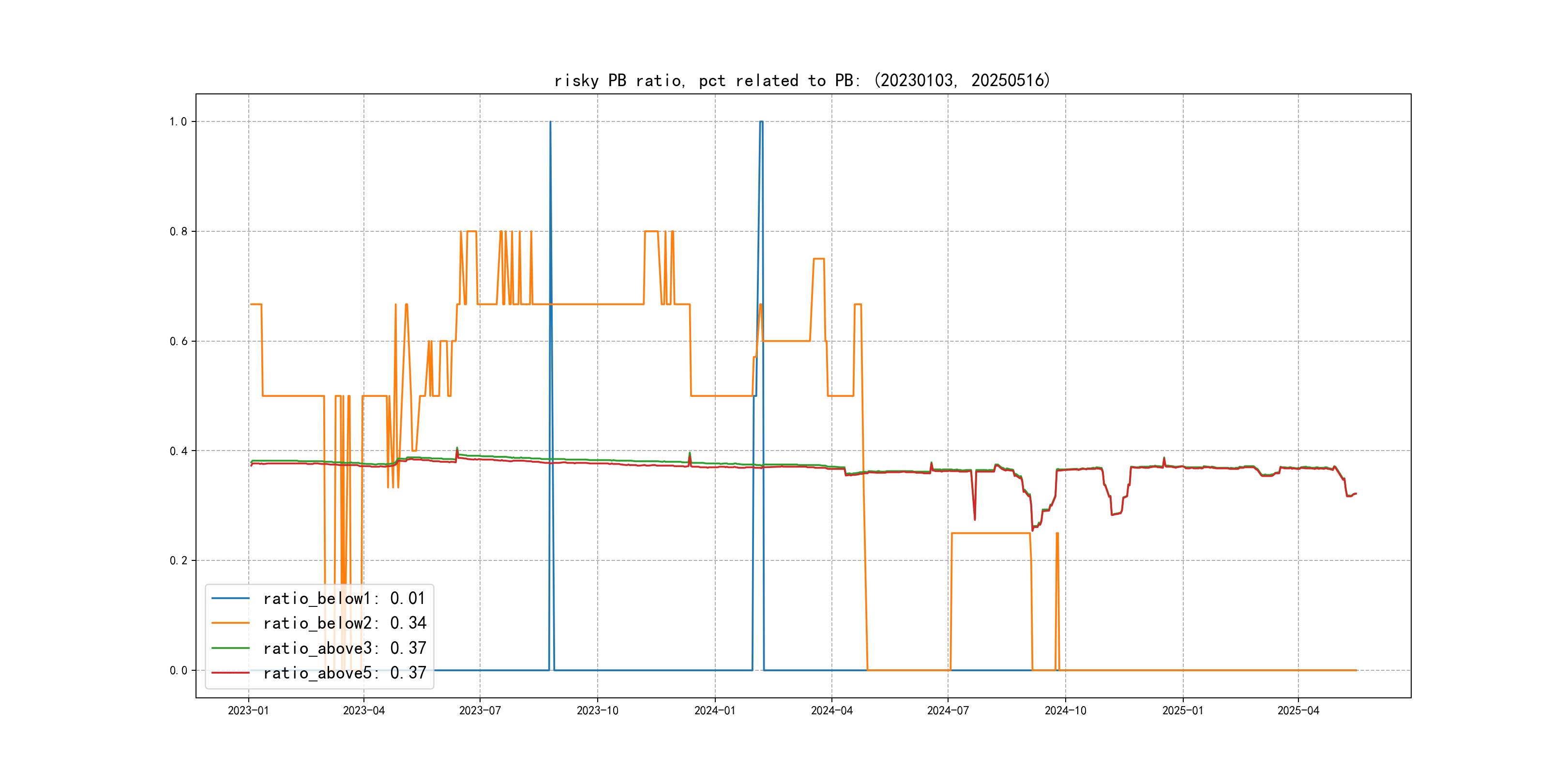
Task: Click the 2023-10 x-axis tick label
Action: 597,711
